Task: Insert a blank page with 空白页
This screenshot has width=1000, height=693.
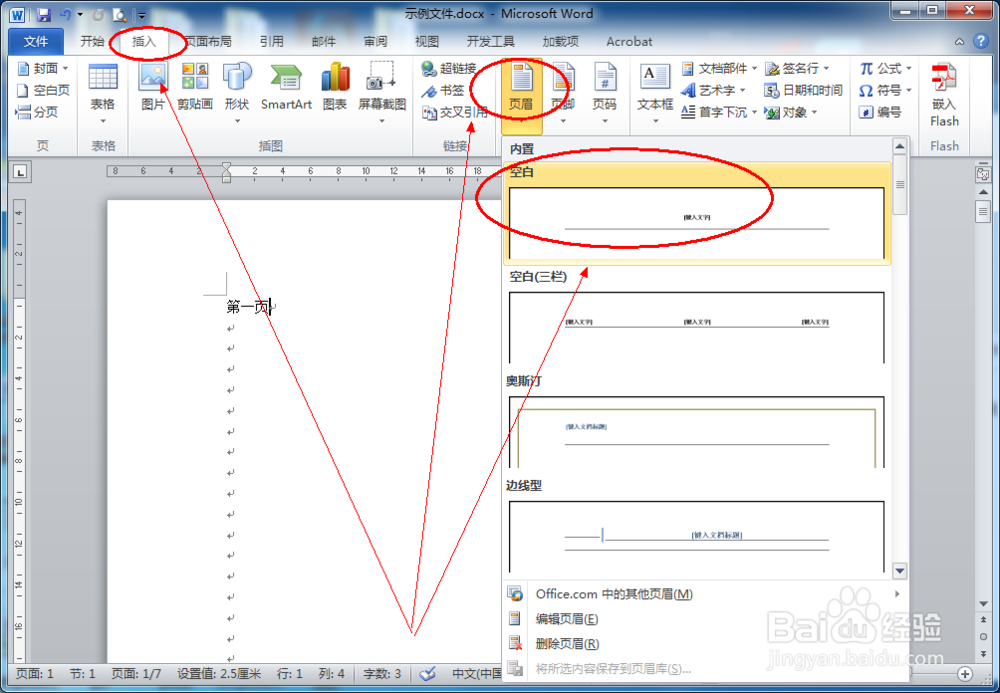Action: point(43,90)
